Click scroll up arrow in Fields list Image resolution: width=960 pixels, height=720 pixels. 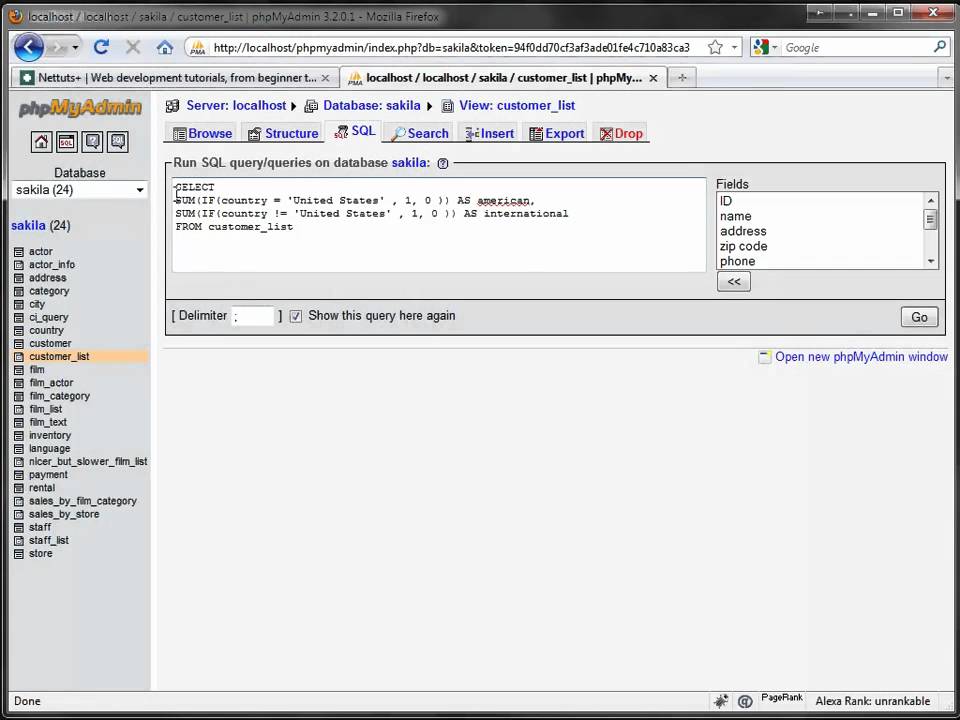coord(931,200)
